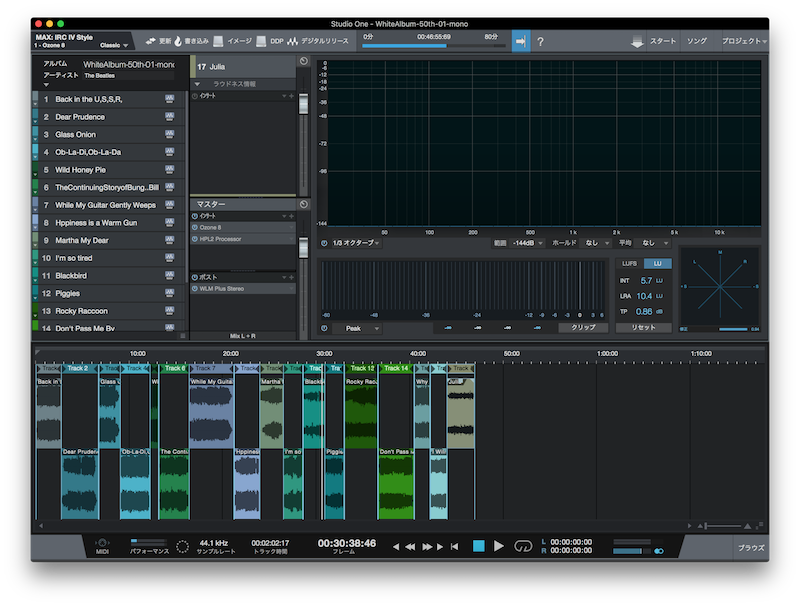800x606 pixels.
Task: Click the Clip (クリップ) button
Action: 583,327
